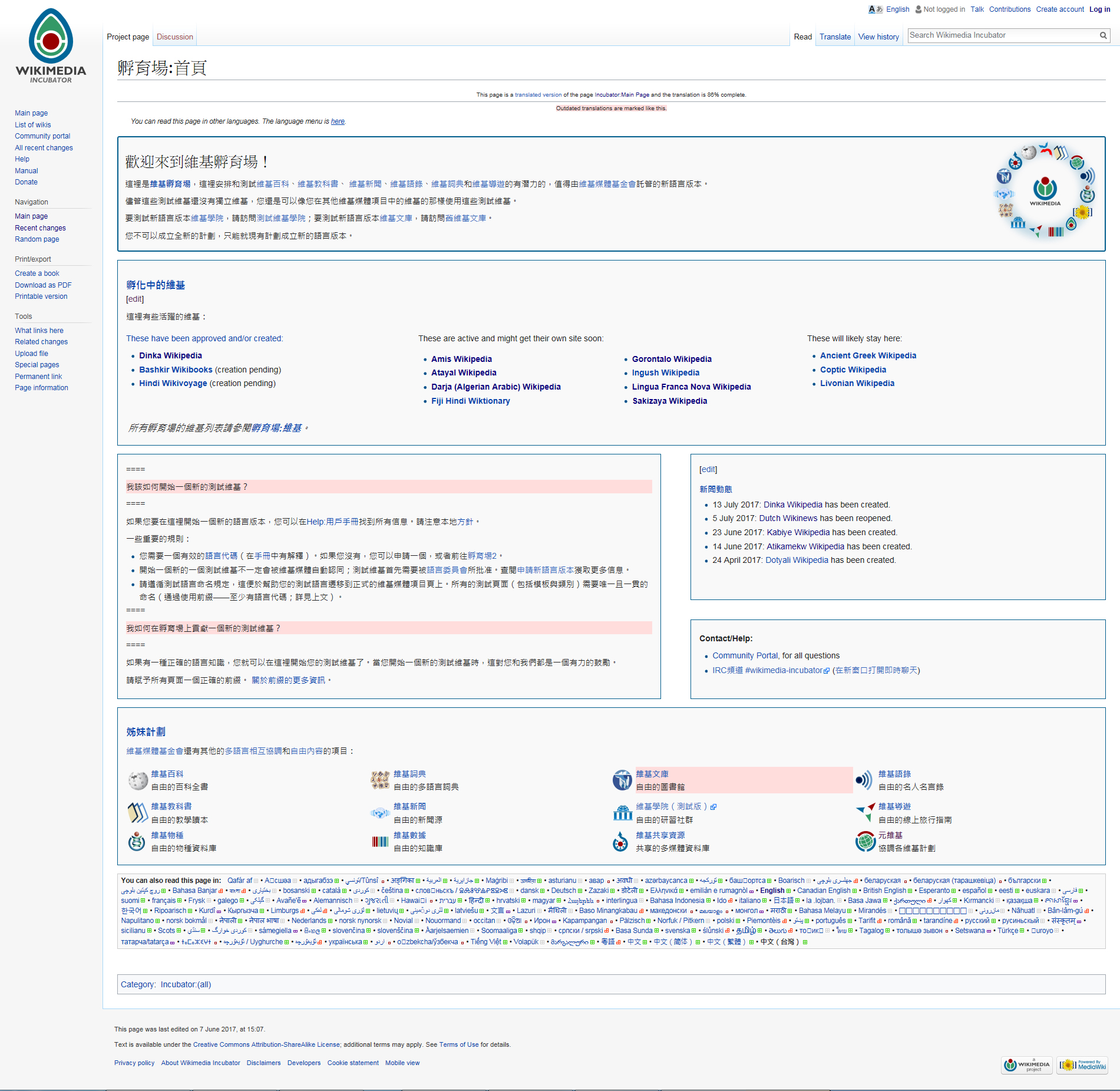Click What links here tool
1120x1091 pixels.
[39, 331]
